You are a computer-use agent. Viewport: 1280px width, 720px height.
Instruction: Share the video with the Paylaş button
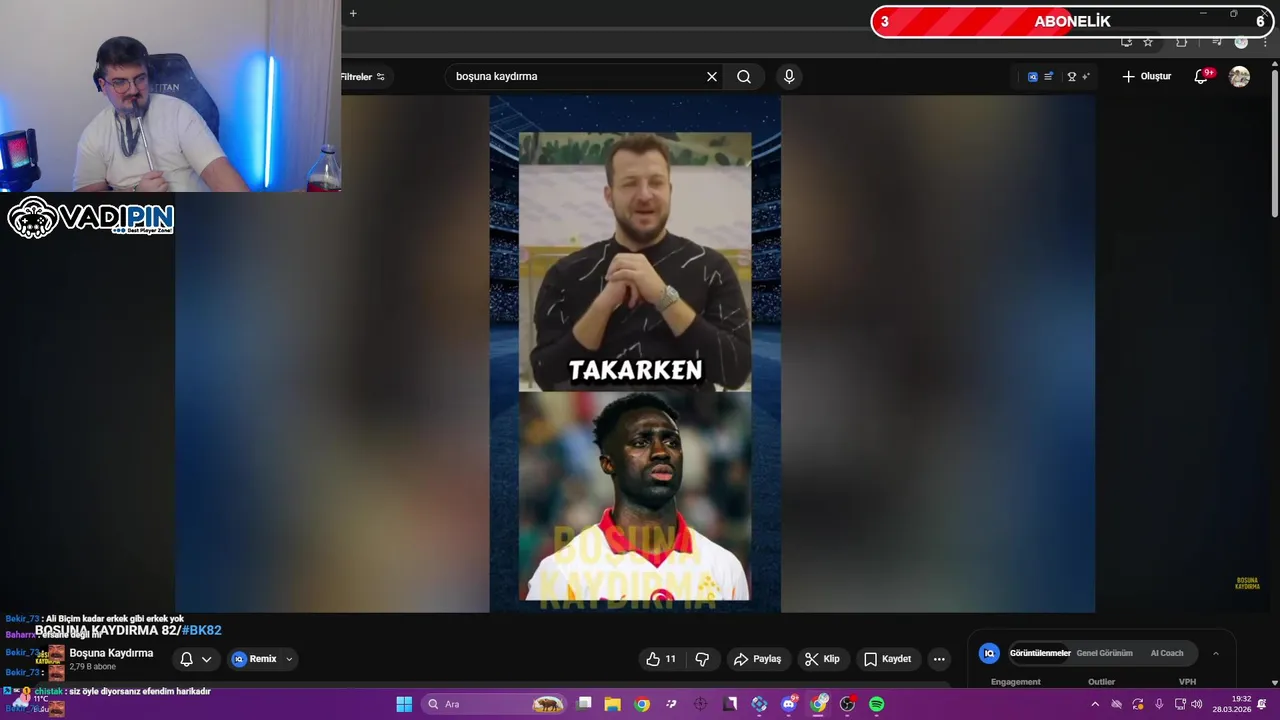757,659
